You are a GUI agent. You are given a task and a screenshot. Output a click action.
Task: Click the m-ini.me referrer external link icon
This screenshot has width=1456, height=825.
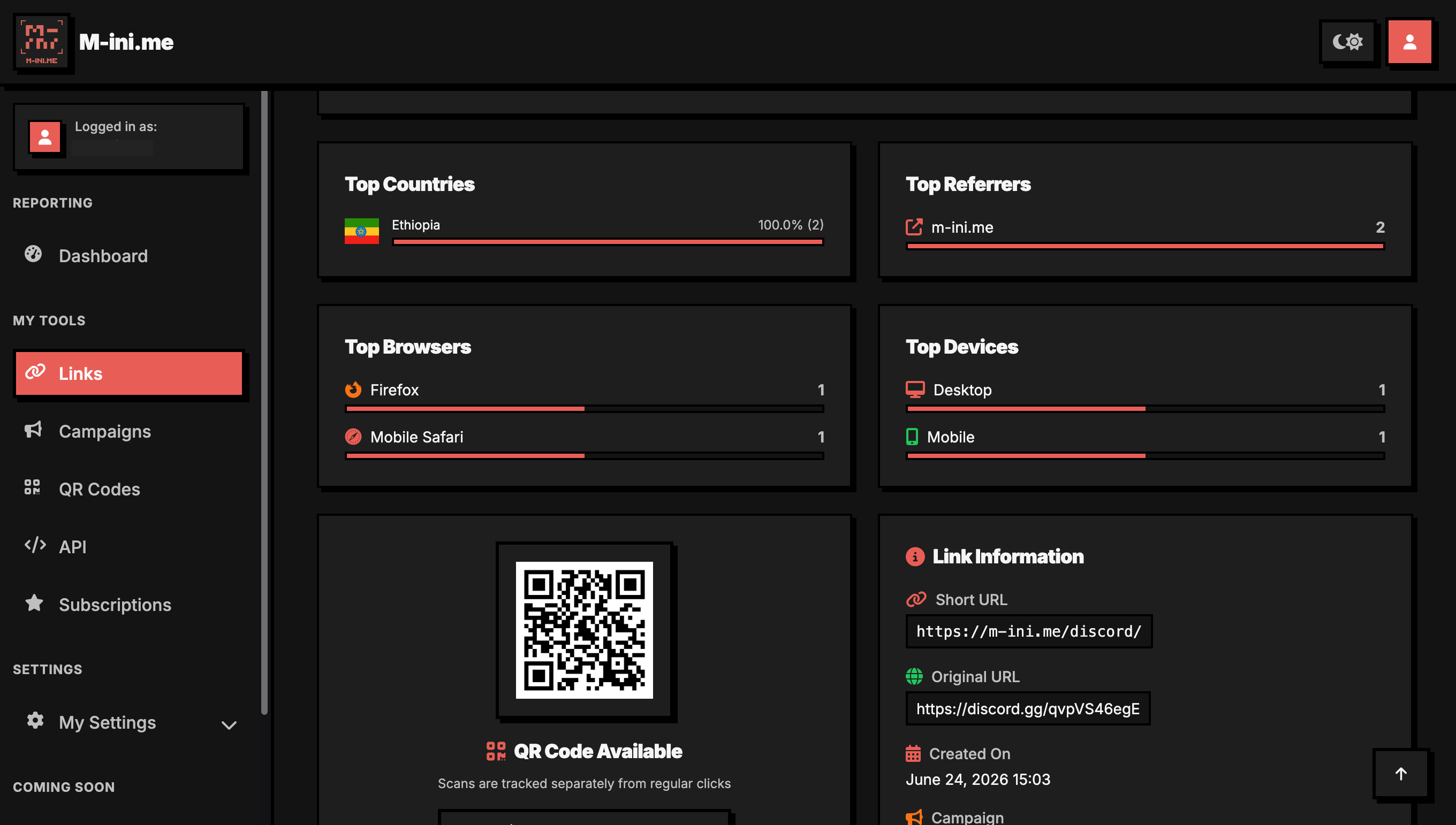tap(914, 227)
